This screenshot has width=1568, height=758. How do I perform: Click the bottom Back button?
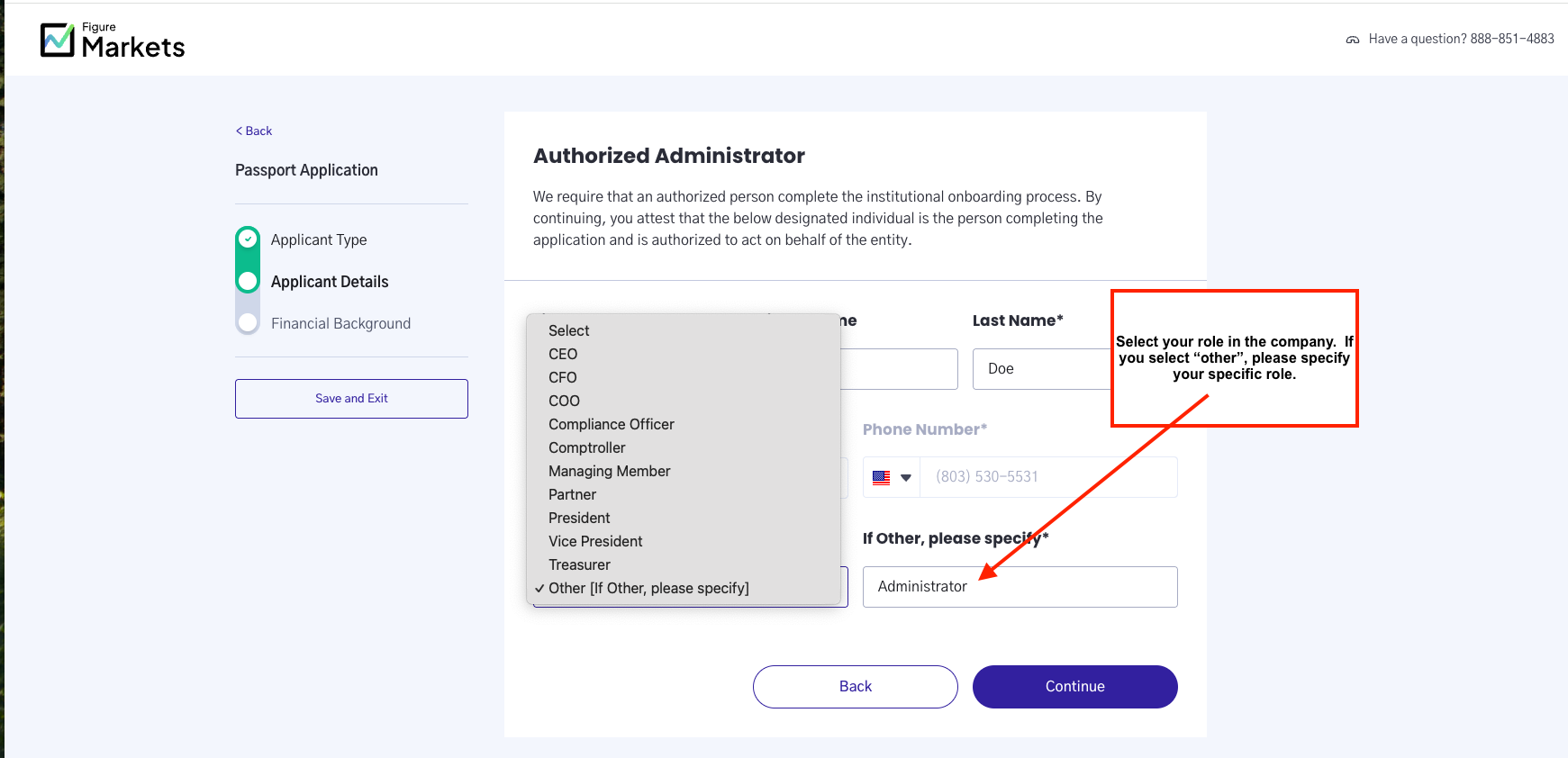tap(855, 687)
